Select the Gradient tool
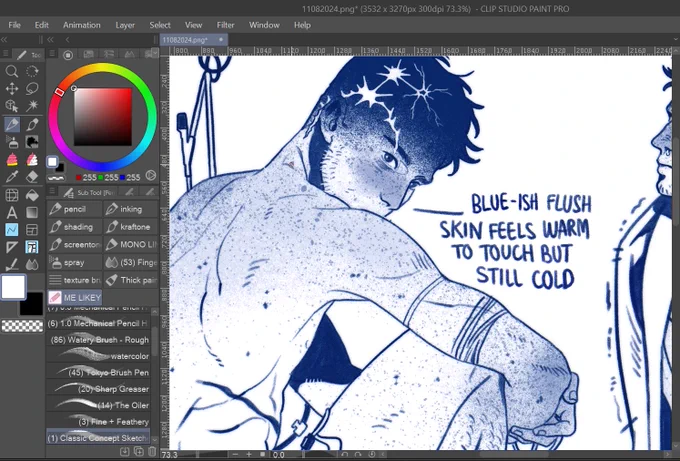 [x=32, y=212]
